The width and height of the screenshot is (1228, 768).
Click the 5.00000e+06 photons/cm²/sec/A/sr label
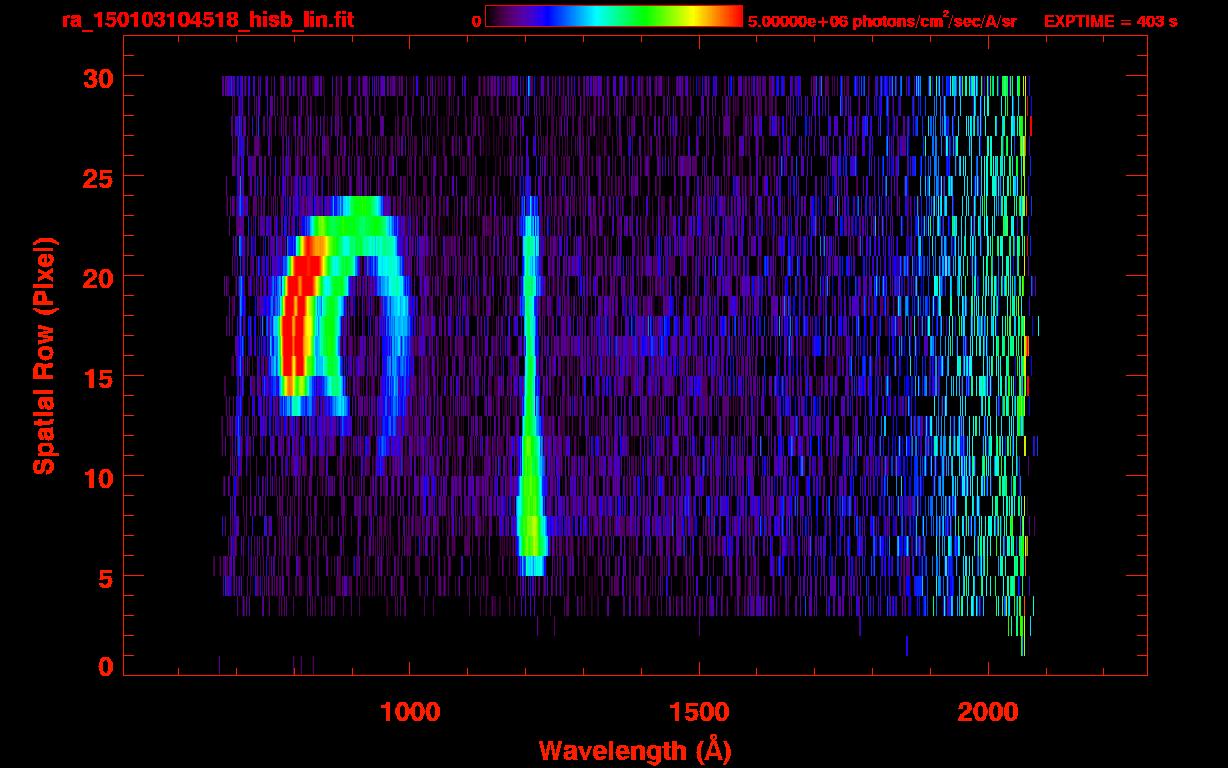pyautogui.click(x=882, y=20)
